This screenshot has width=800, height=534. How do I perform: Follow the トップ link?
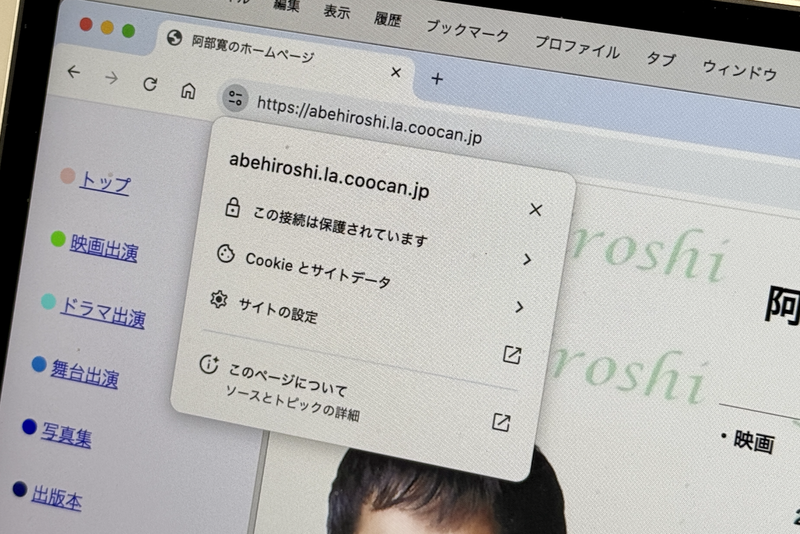(x=105, y=183)
